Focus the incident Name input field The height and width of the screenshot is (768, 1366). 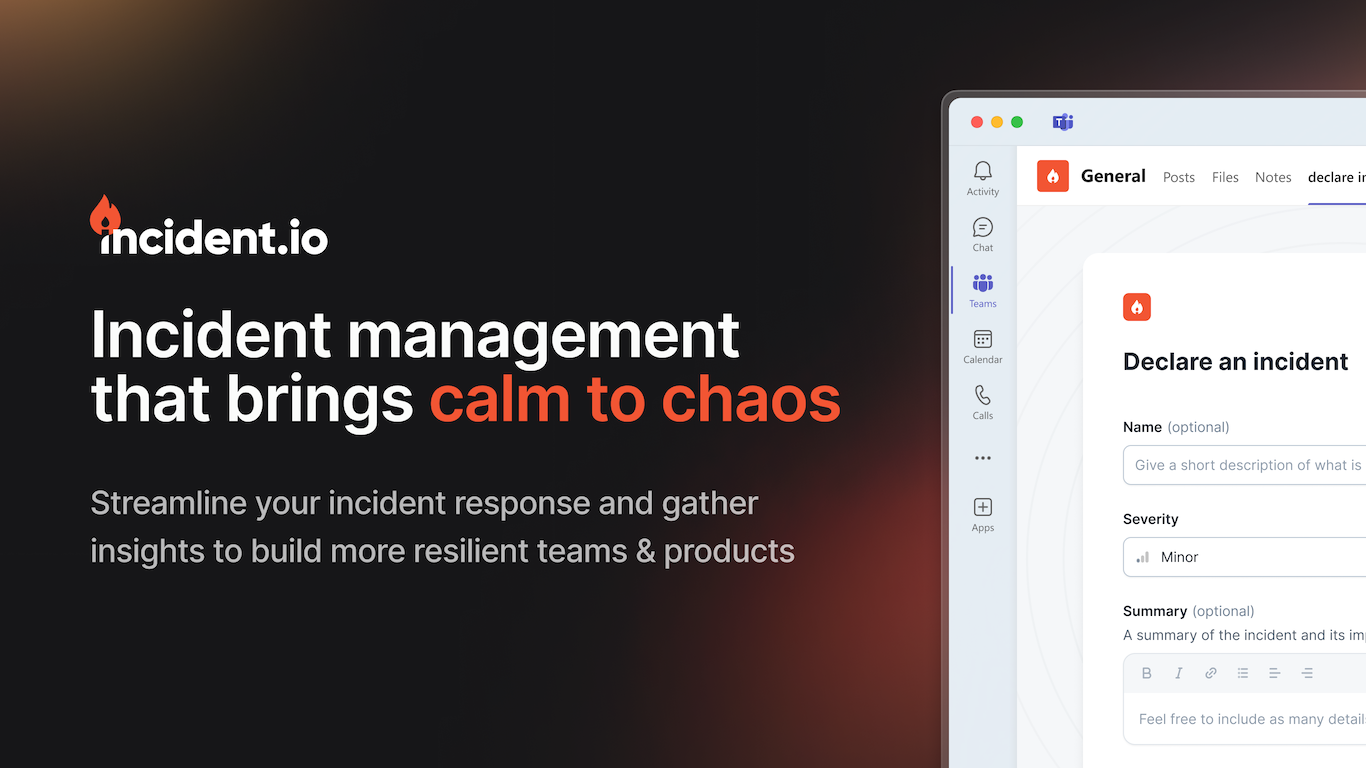[1244, 465]
